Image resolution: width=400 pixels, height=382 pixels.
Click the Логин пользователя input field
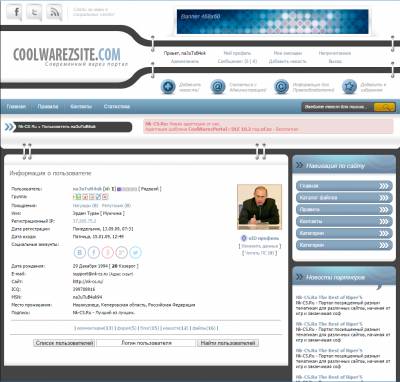click(146, 343)
